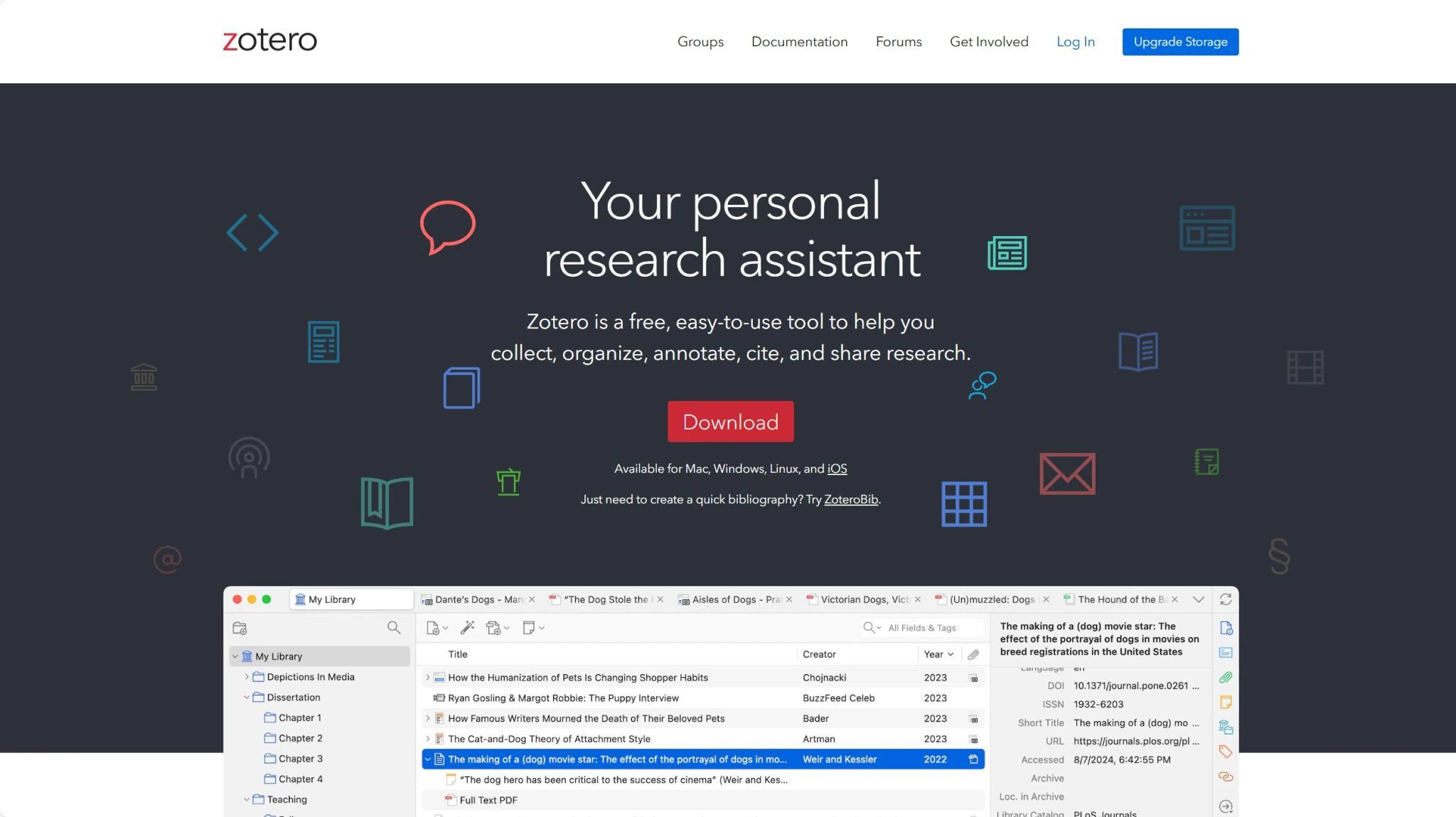
Task: Open the Groups nav link
Action: pos(700,42)
